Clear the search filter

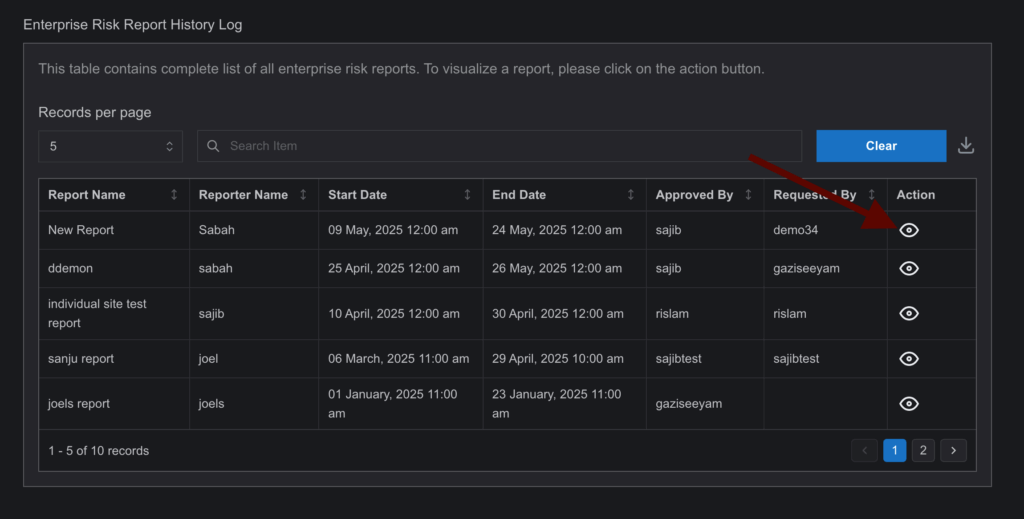[881, 146]
